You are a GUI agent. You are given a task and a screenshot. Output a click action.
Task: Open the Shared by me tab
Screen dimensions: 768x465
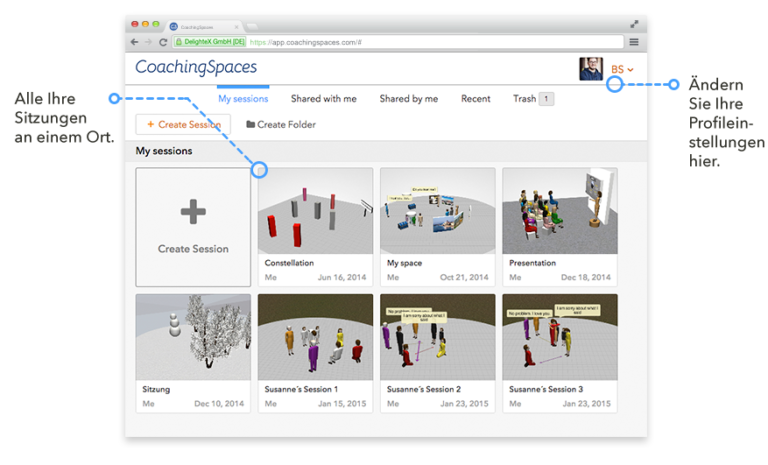[408, 98]
